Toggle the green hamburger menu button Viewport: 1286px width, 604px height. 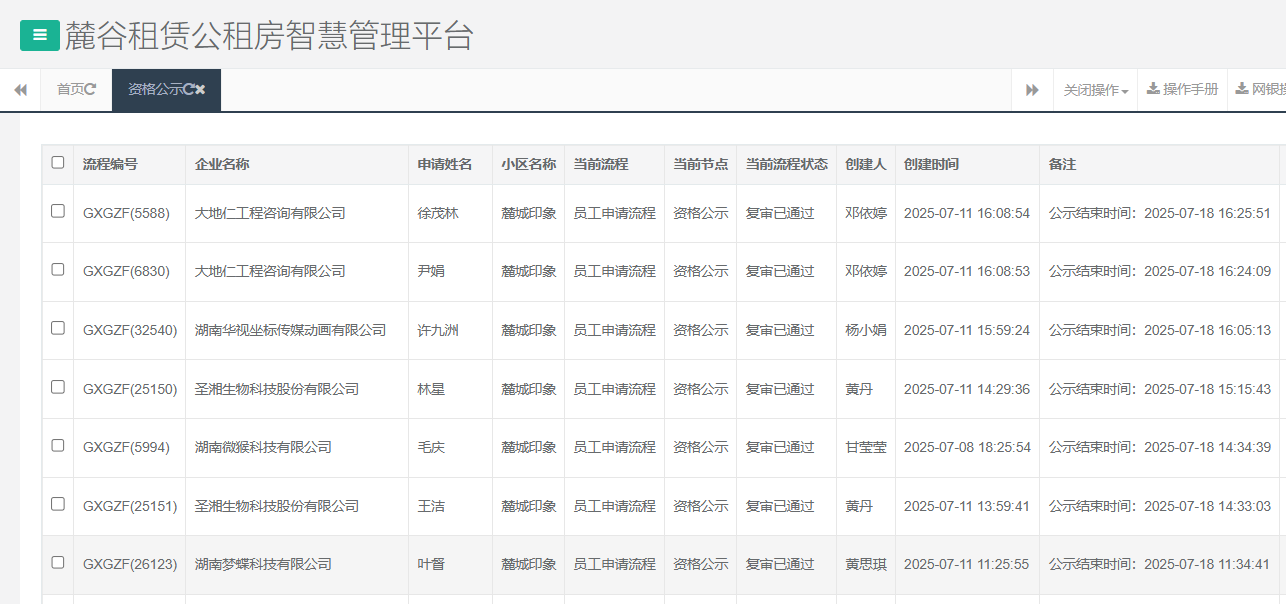40,35
